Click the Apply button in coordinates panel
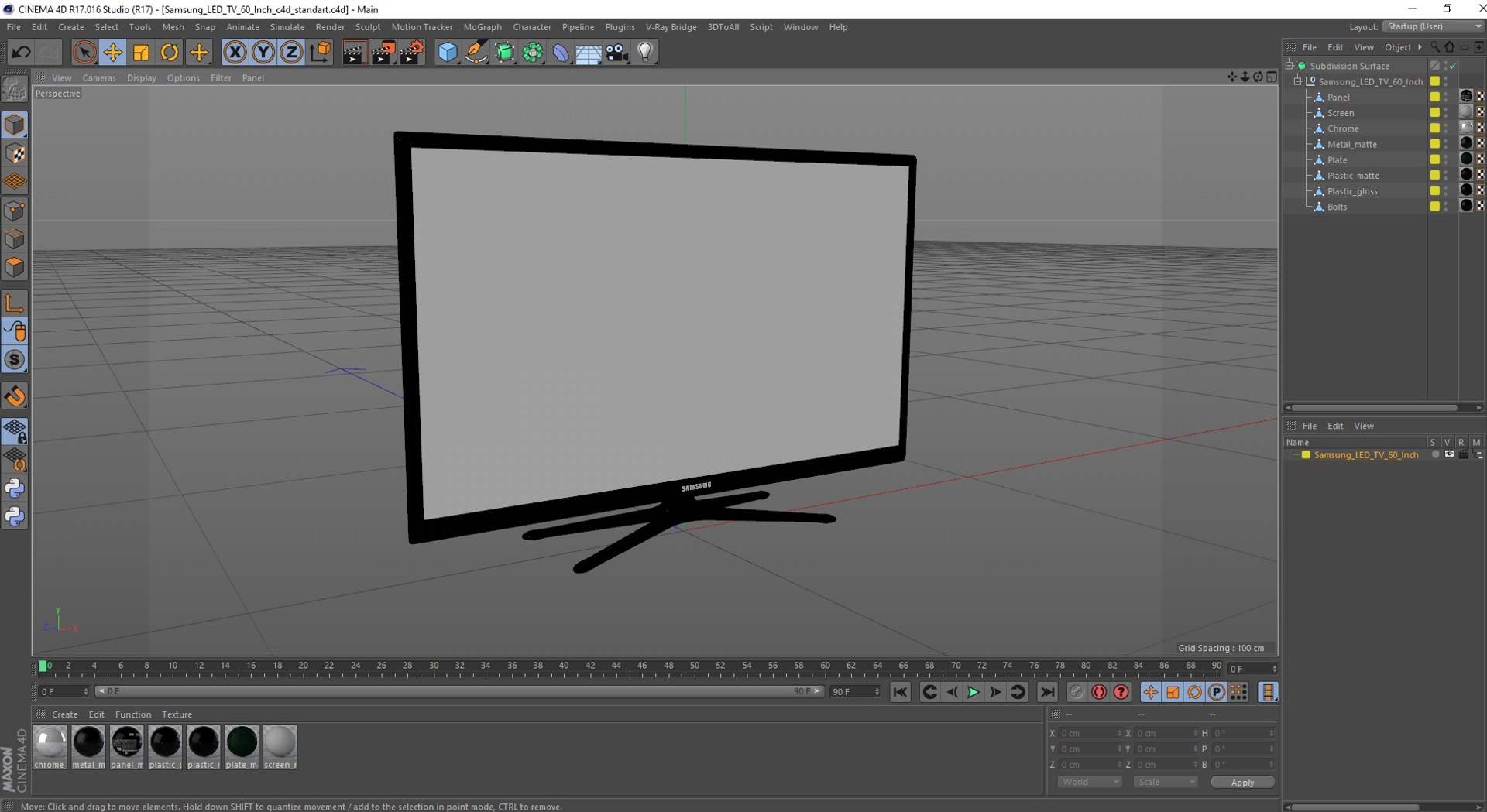Screen dimensions: 1487x812 (1242, 783)
